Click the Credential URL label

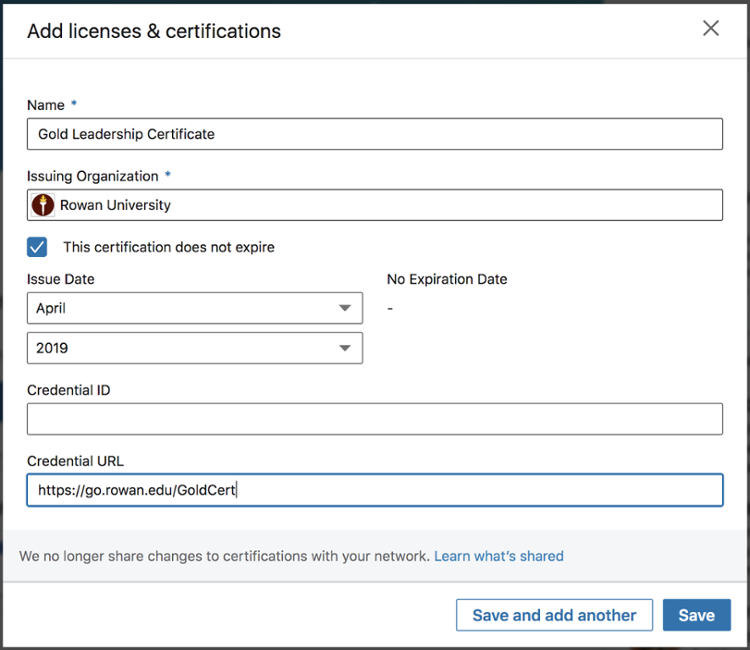(x=75, y=461)
